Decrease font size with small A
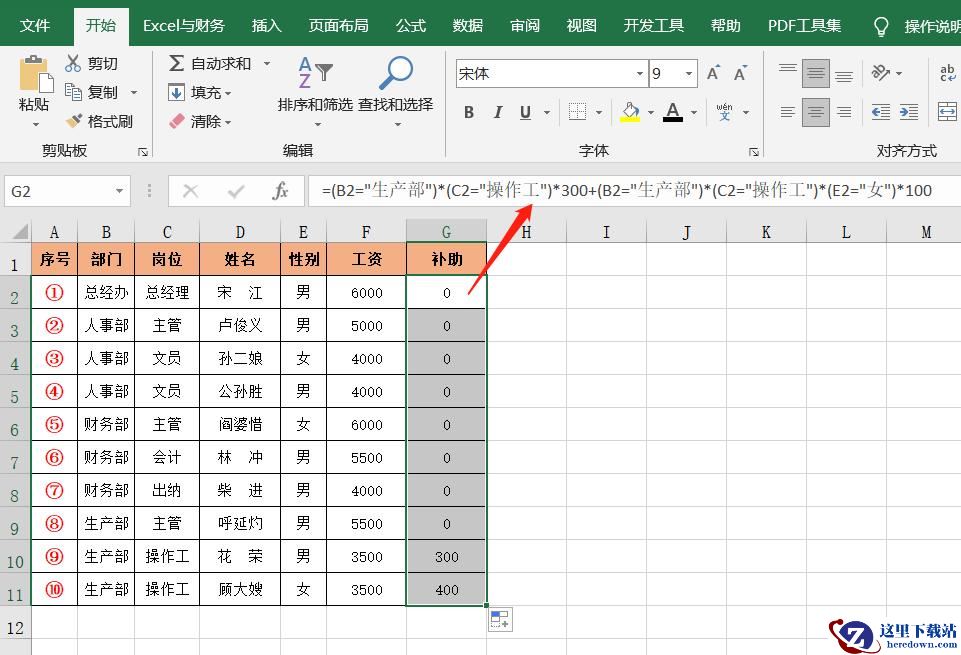 [x=740, y=74]
